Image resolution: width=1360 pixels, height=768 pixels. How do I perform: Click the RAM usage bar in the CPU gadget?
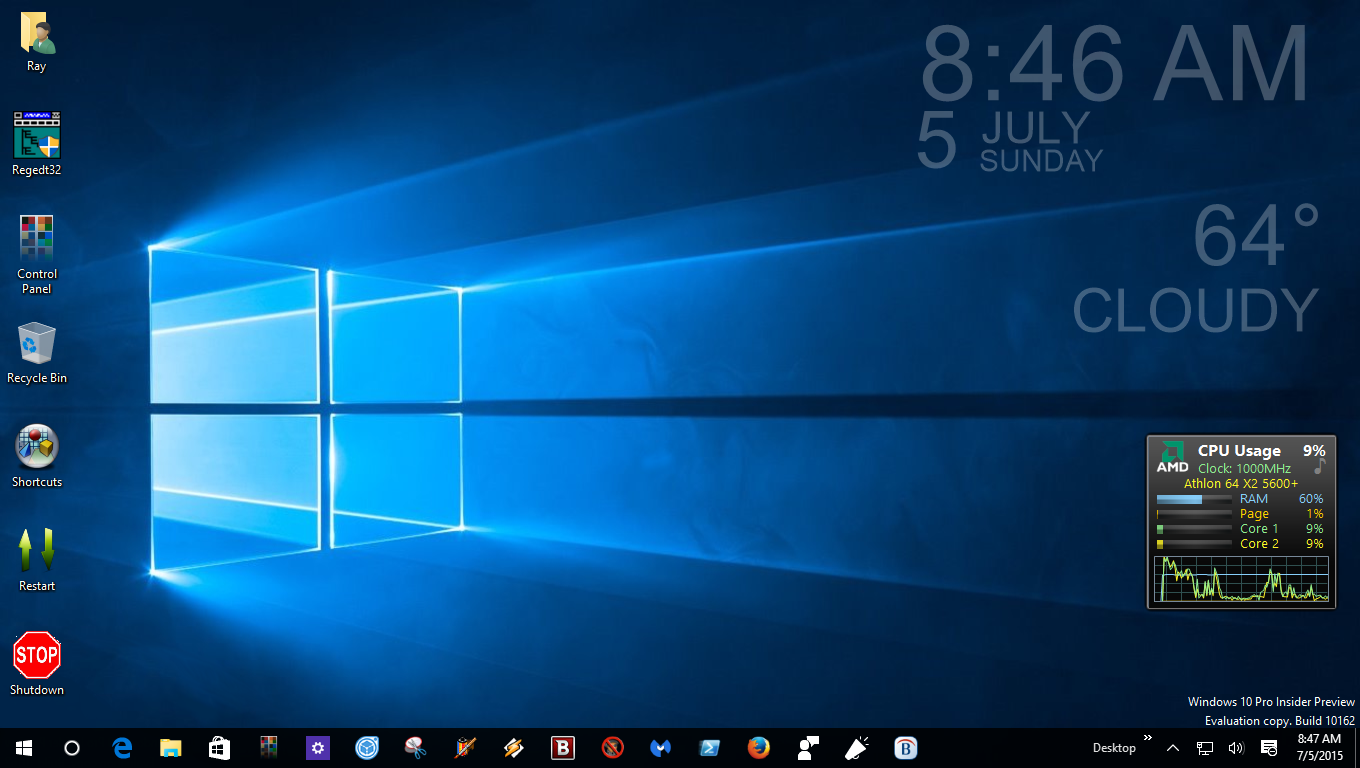1194,499
